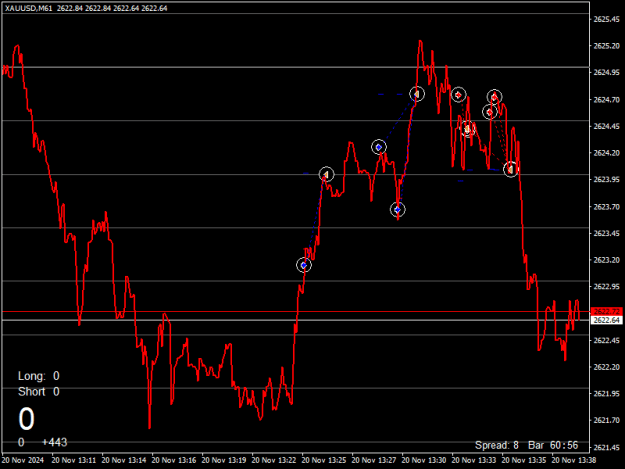The width and height of the screenshot is (625, 469).
Task: Click the 2623.20 price scale label
Action: click(606, 260)
